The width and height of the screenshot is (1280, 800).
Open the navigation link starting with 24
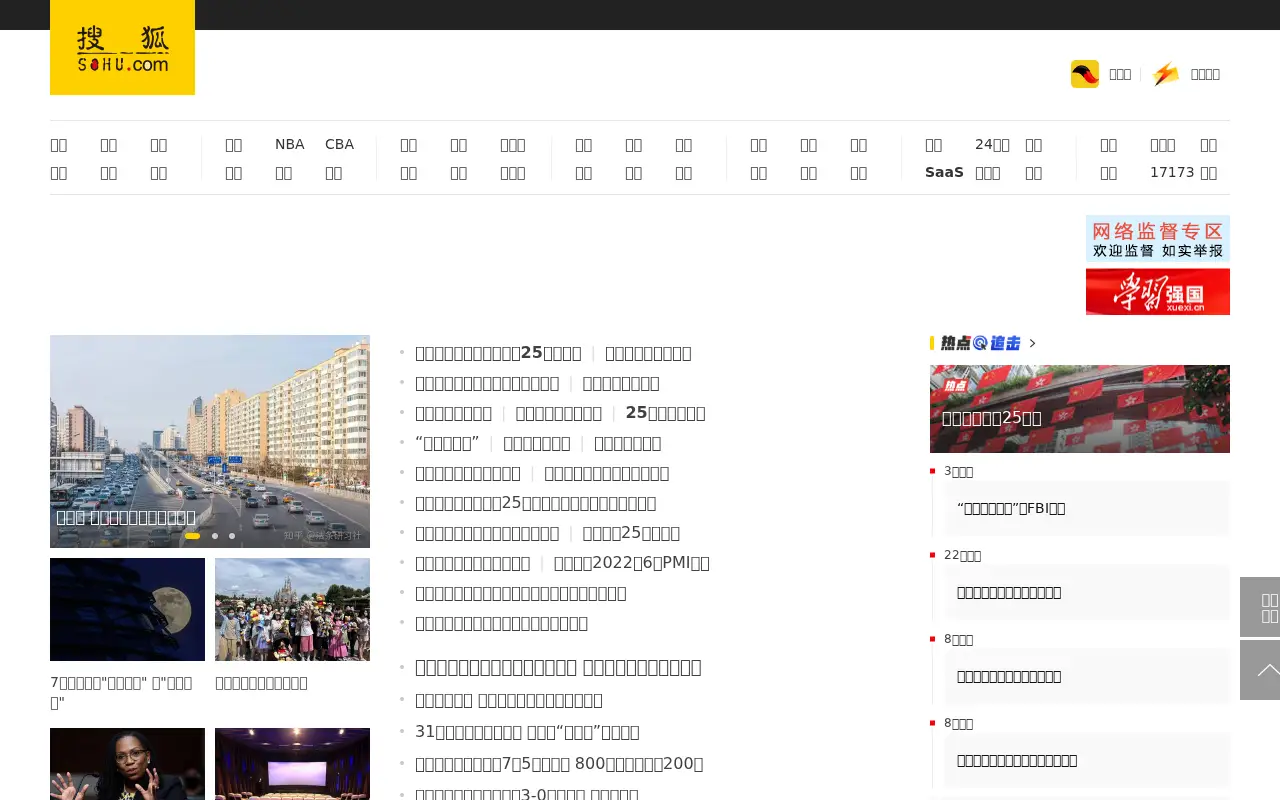click(992, 144)
